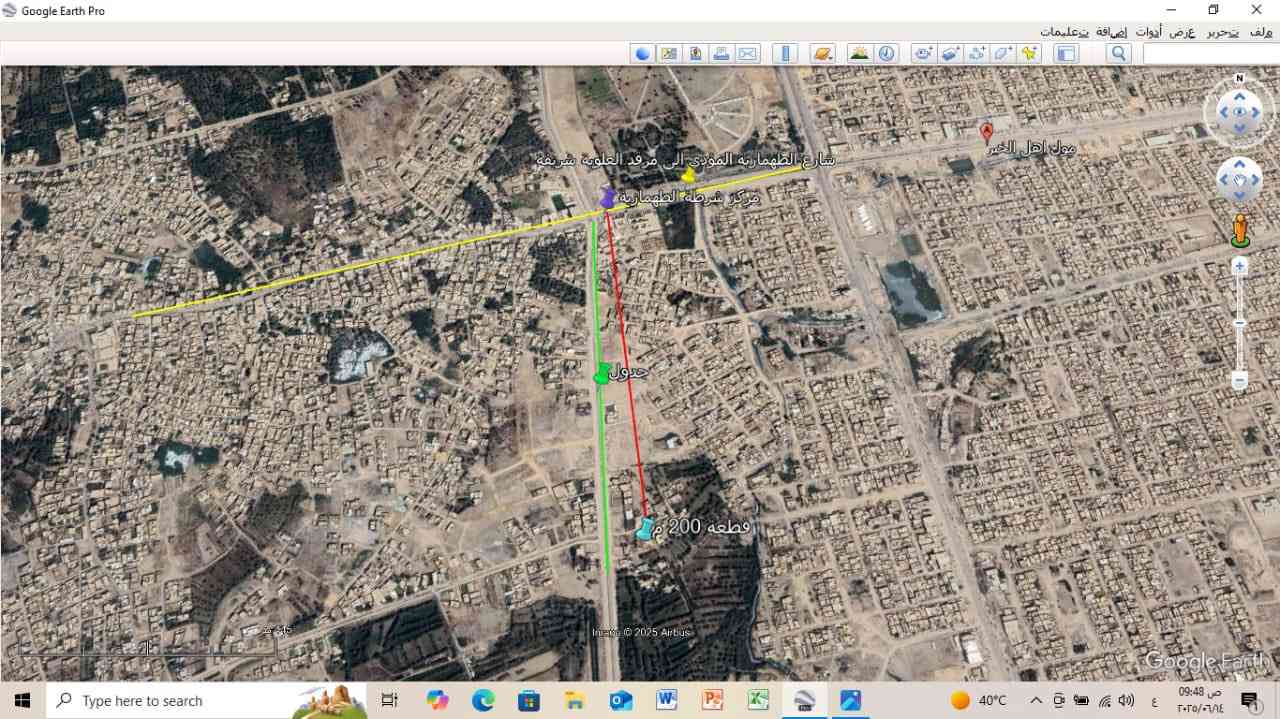The image size is (1280, 719).
Task: Open the ملف (File) menu
Action: tap(1259, 32)
